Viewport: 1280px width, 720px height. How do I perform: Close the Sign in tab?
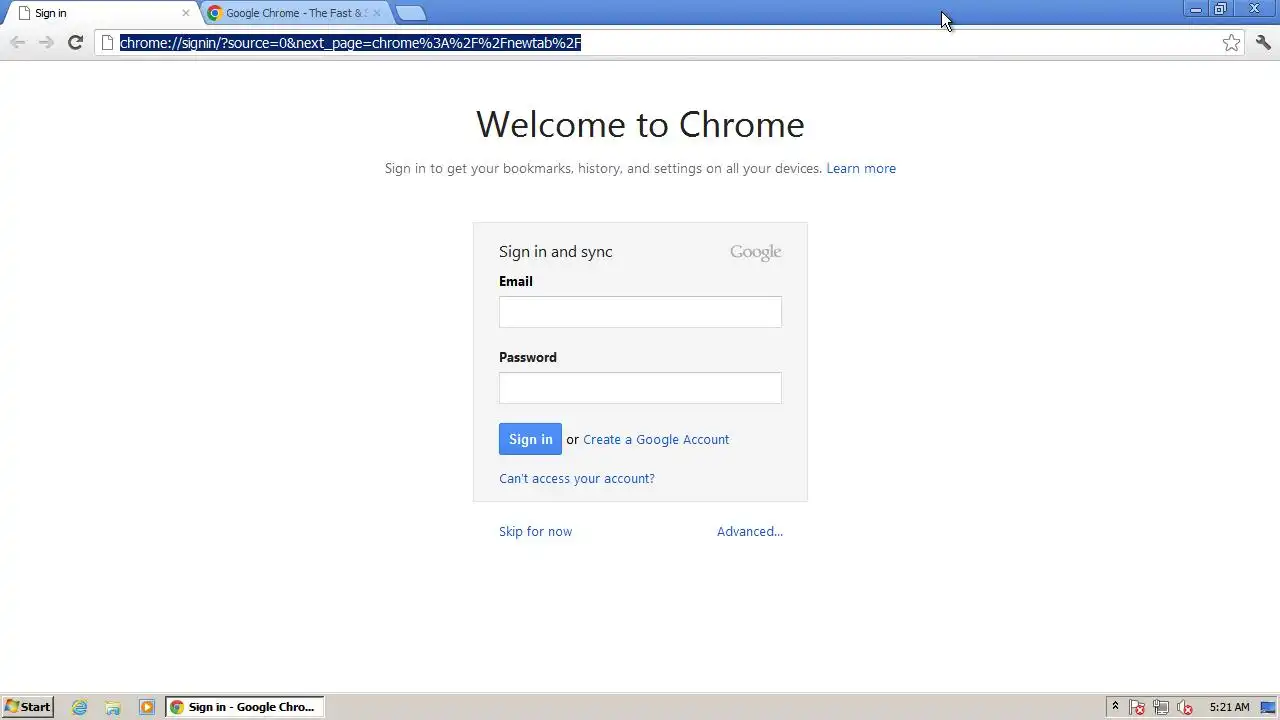coord(185,13)
